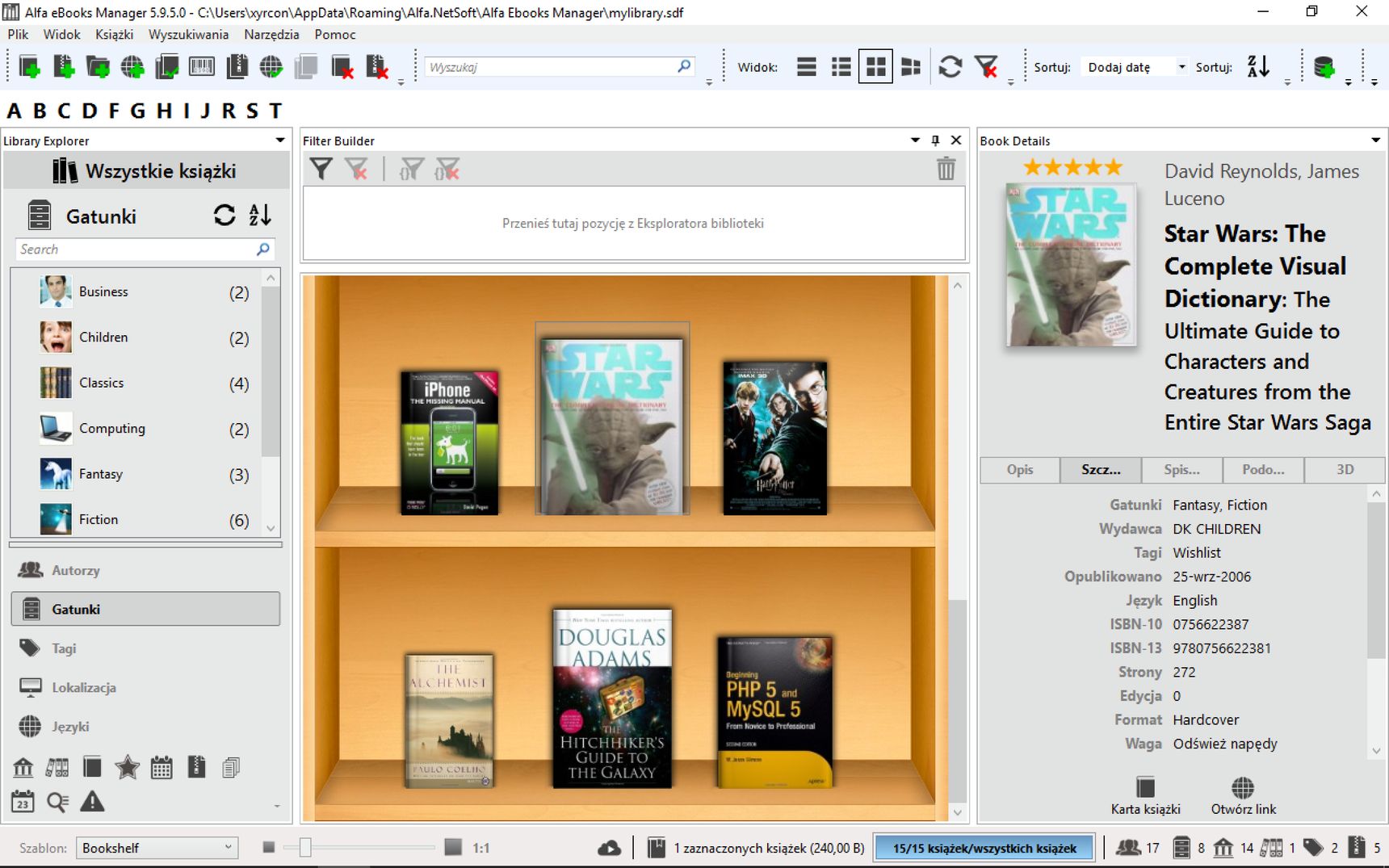The width and height of the screenshot is (1389, 868).
Task: Switch to plain list view
Action: (x=806, y=66)
